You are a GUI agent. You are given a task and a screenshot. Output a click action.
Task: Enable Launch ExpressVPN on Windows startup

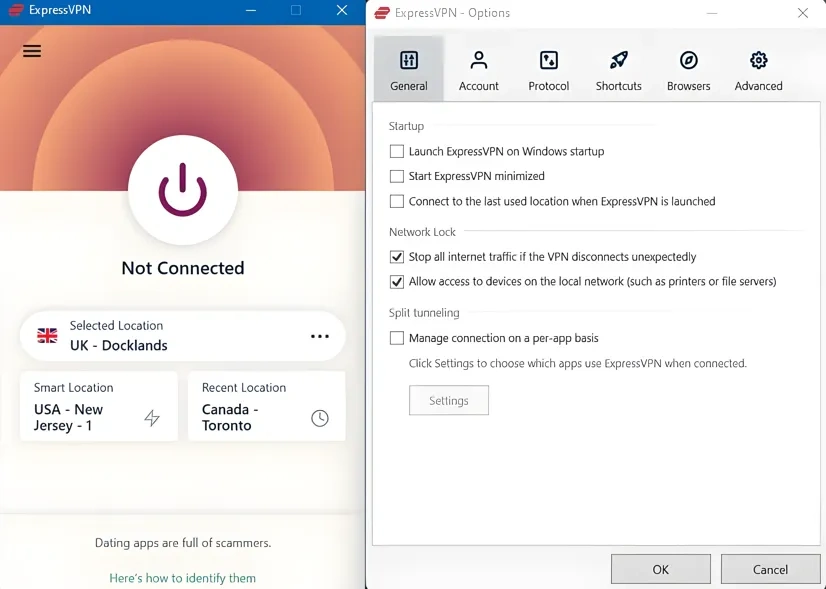point(397,152)
